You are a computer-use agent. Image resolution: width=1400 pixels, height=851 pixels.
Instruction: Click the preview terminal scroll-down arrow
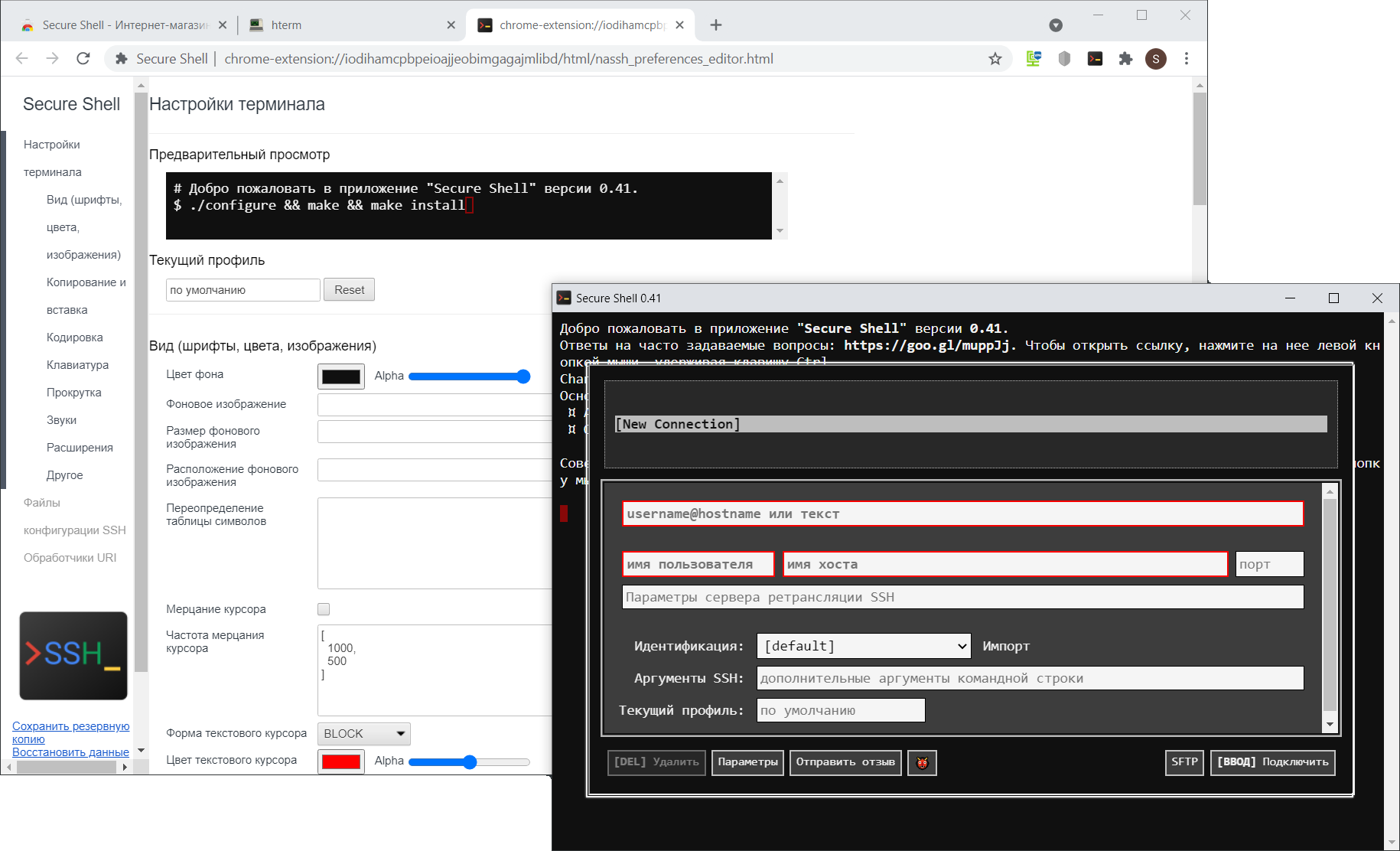point(780,230)
